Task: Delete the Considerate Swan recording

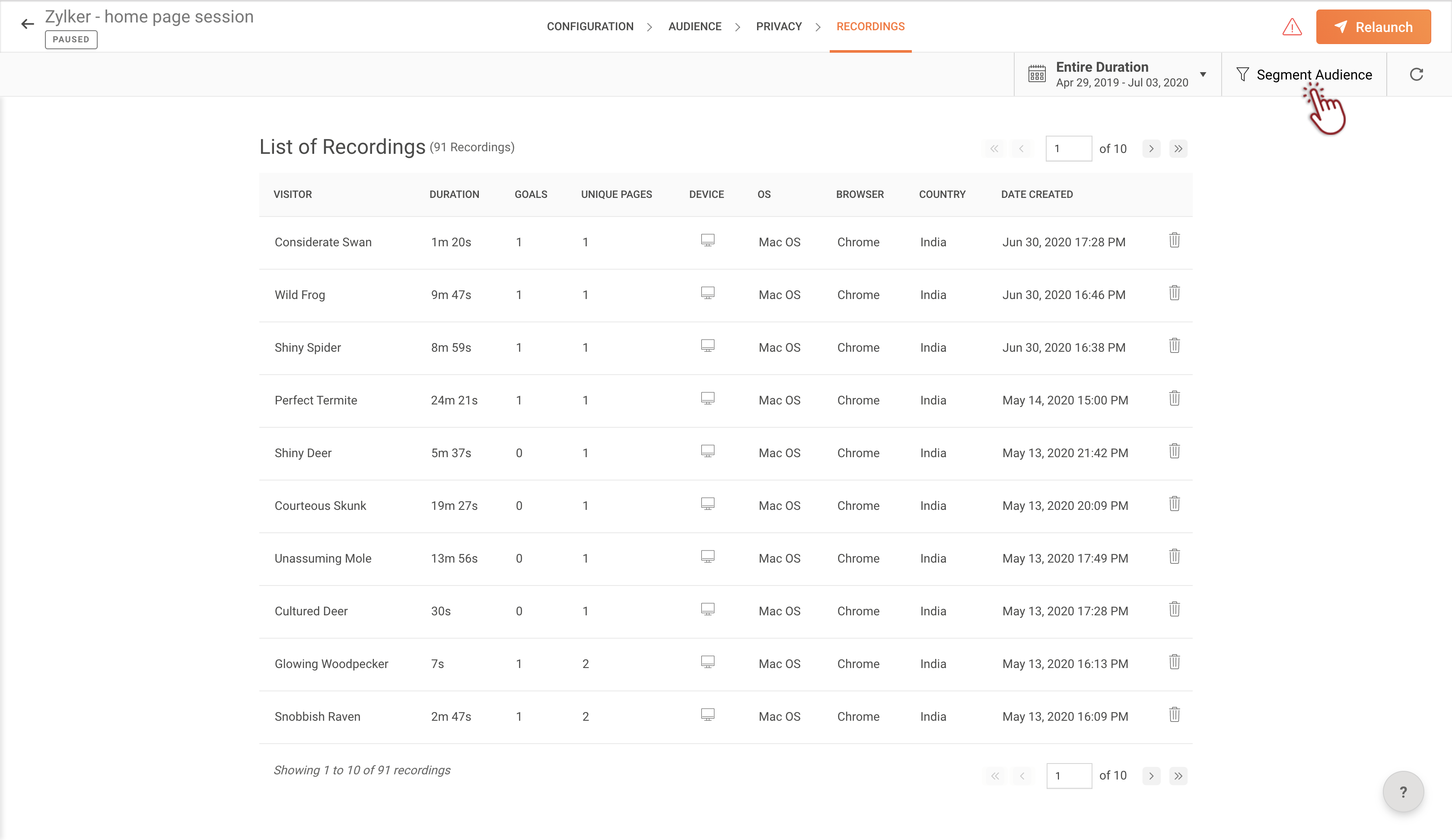Action: 1174,240
